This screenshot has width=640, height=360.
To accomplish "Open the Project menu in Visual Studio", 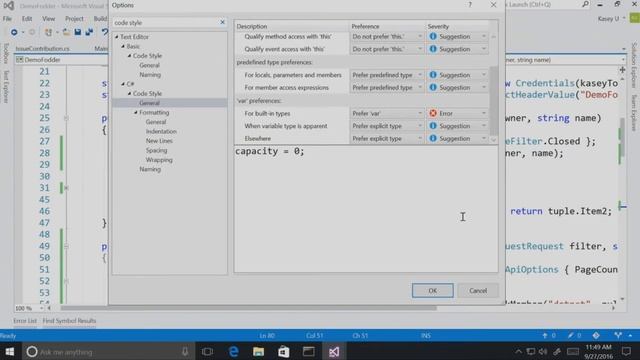I will (x=74, y=19).
